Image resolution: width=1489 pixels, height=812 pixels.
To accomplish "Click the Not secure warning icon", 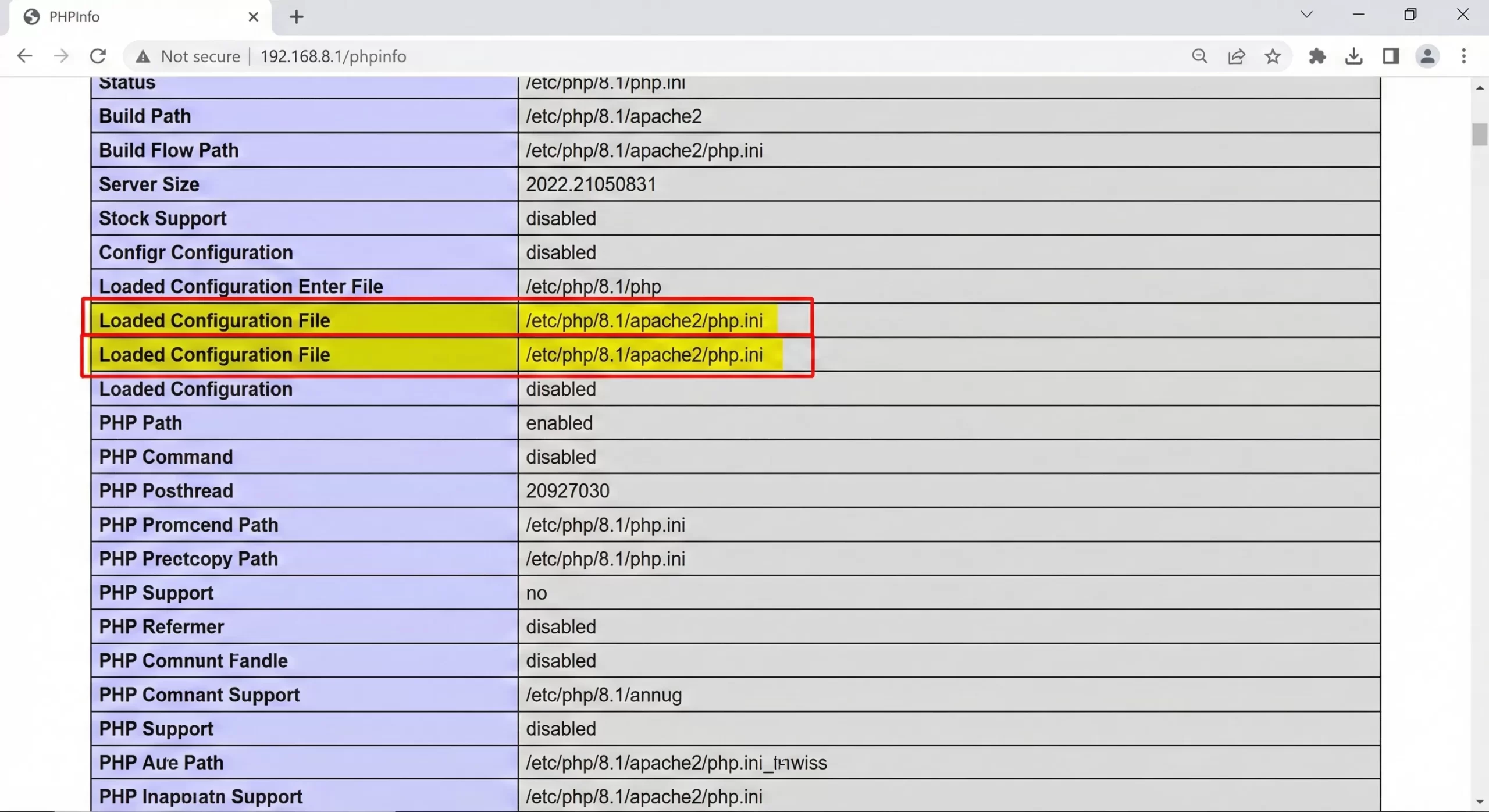I will click(143, 56).
